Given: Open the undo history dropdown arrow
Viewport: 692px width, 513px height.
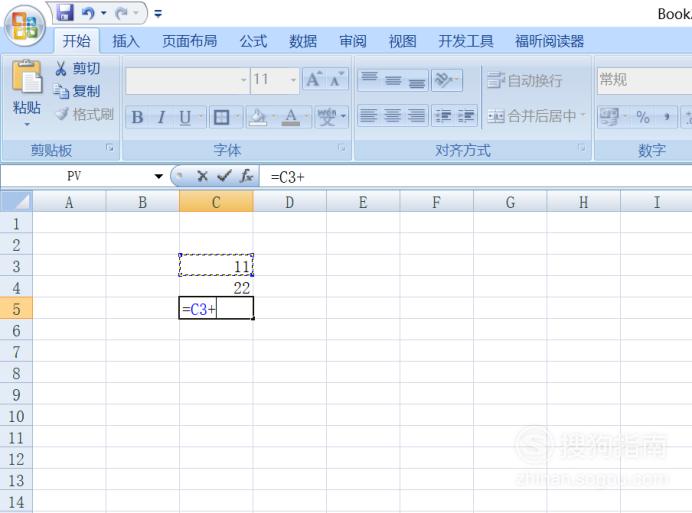Looking at the screenshot, I should [x=104, y=13].
